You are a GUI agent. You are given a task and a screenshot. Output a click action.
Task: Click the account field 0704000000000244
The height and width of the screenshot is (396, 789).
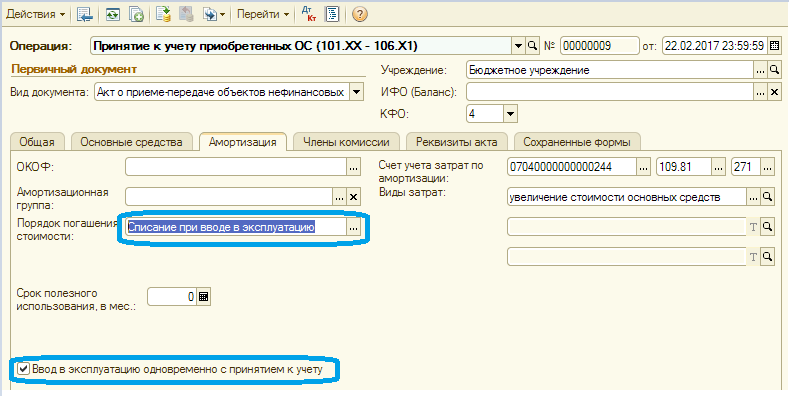[572, 167]
